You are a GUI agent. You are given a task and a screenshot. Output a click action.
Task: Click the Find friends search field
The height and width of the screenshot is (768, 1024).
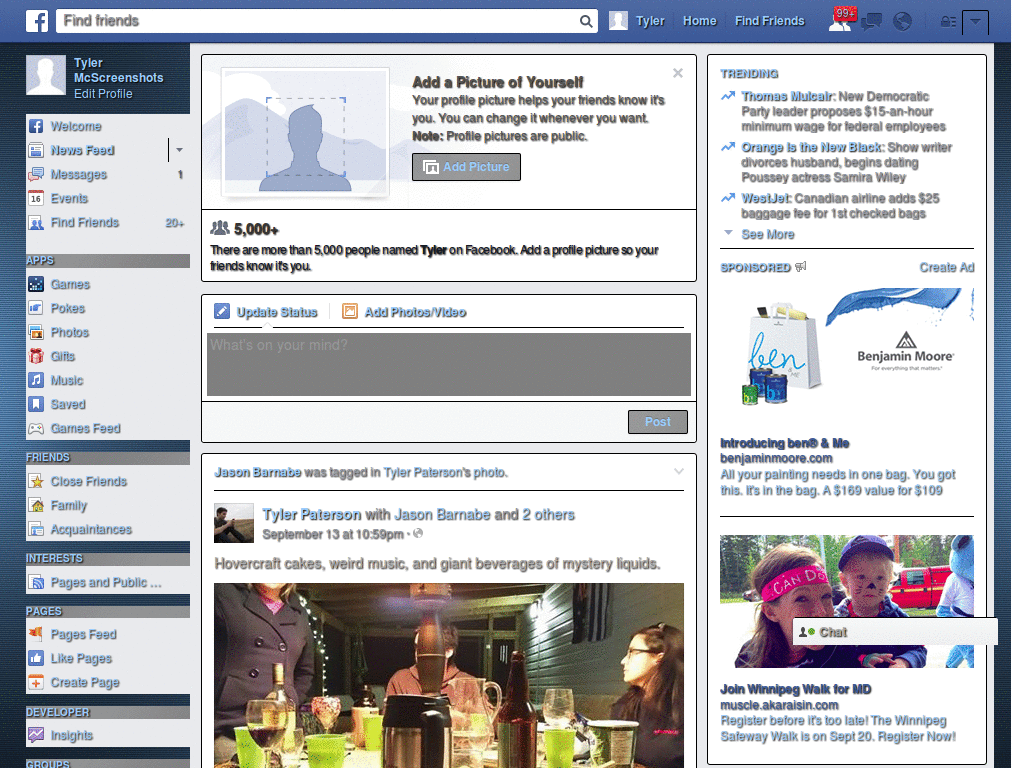319,21
